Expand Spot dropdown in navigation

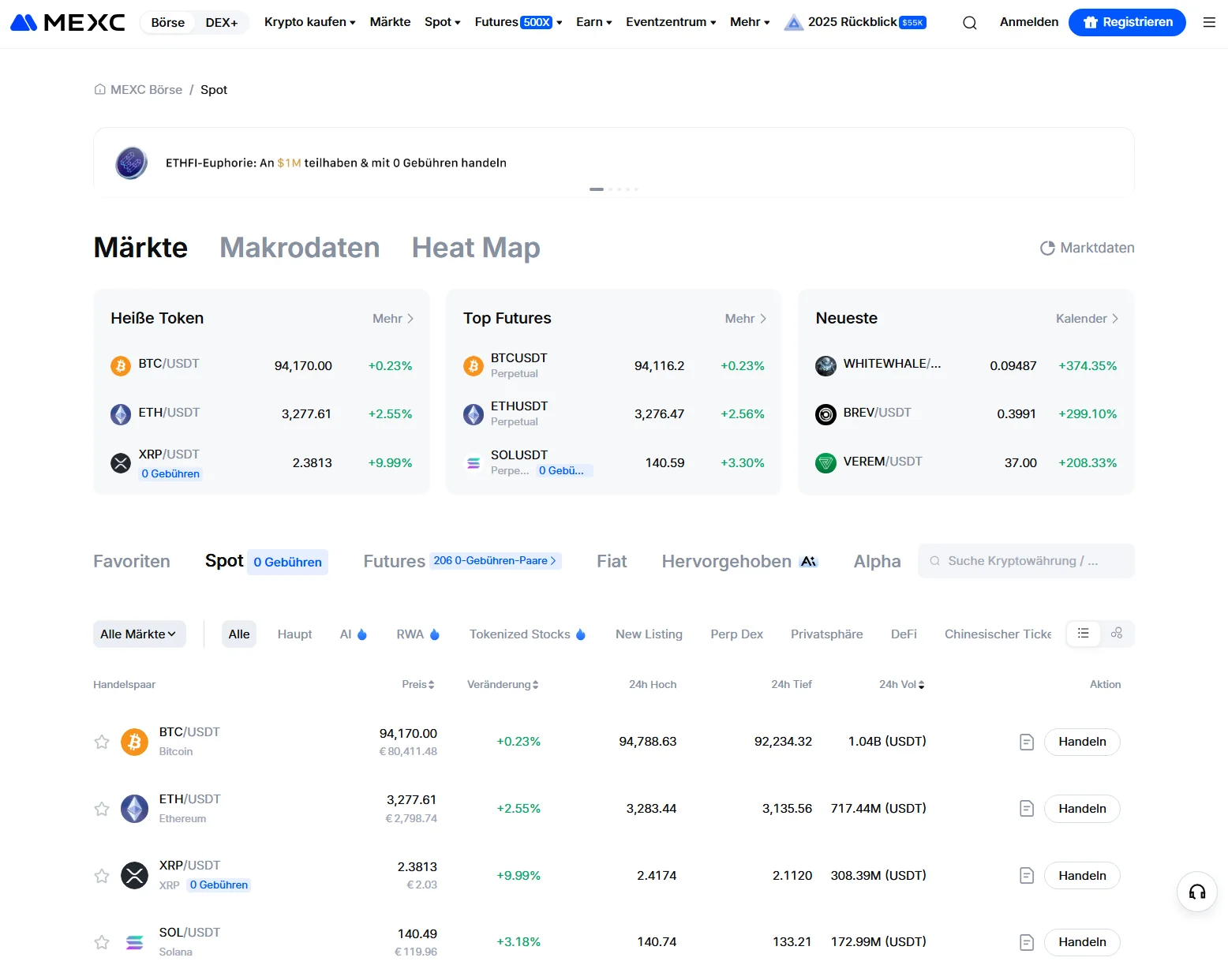443,22
